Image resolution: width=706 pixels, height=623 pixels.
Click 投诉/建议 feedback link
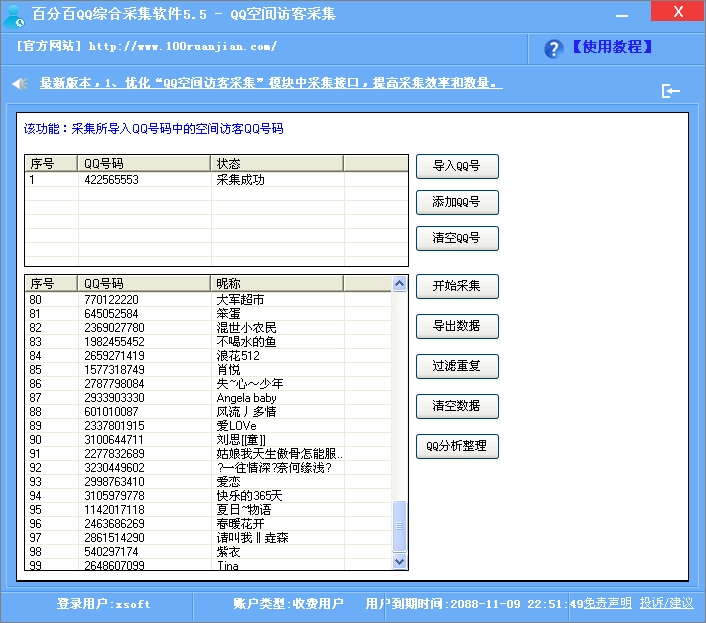[666, 603]
